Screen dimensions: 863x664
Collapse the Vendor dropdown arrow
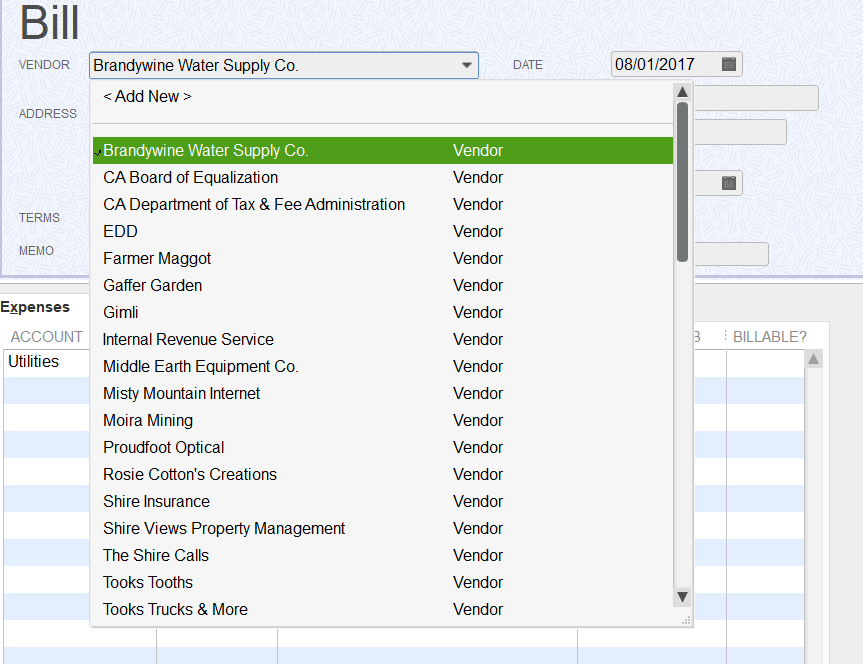[x=466, y=66]
